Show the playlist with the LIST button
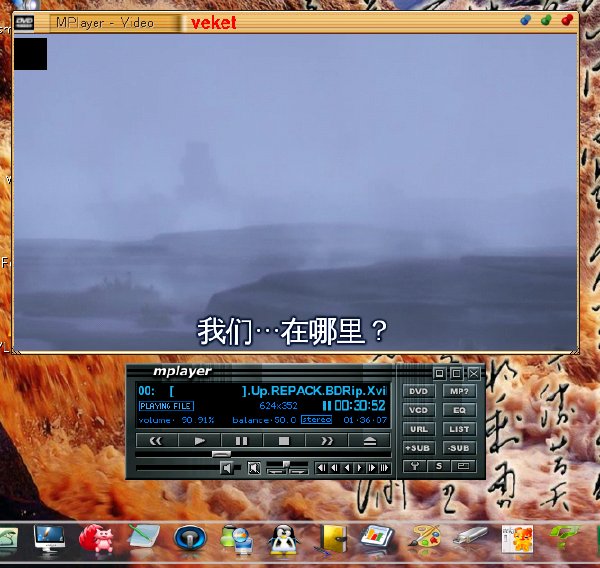The width and height of the screenshot is (600, 568). coord(459,429)
